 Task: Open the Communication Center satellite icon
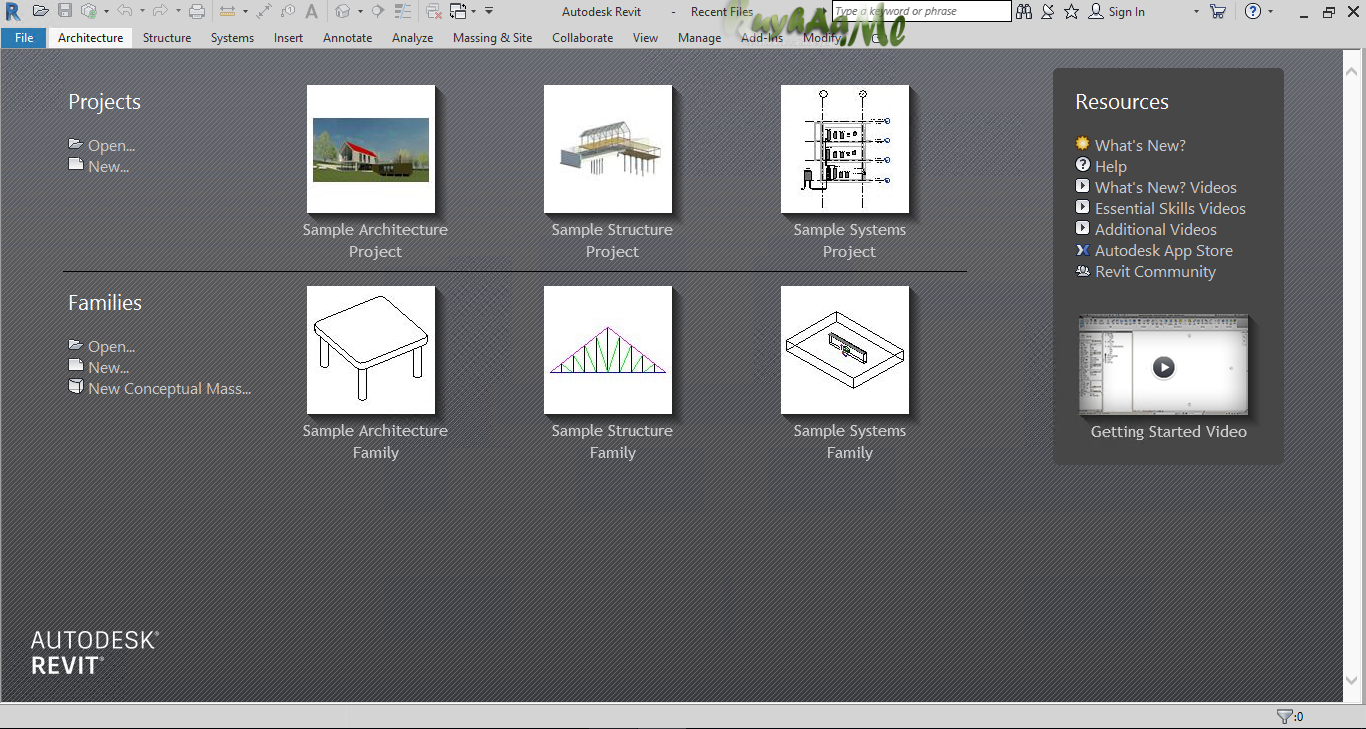coord(1048,11)
